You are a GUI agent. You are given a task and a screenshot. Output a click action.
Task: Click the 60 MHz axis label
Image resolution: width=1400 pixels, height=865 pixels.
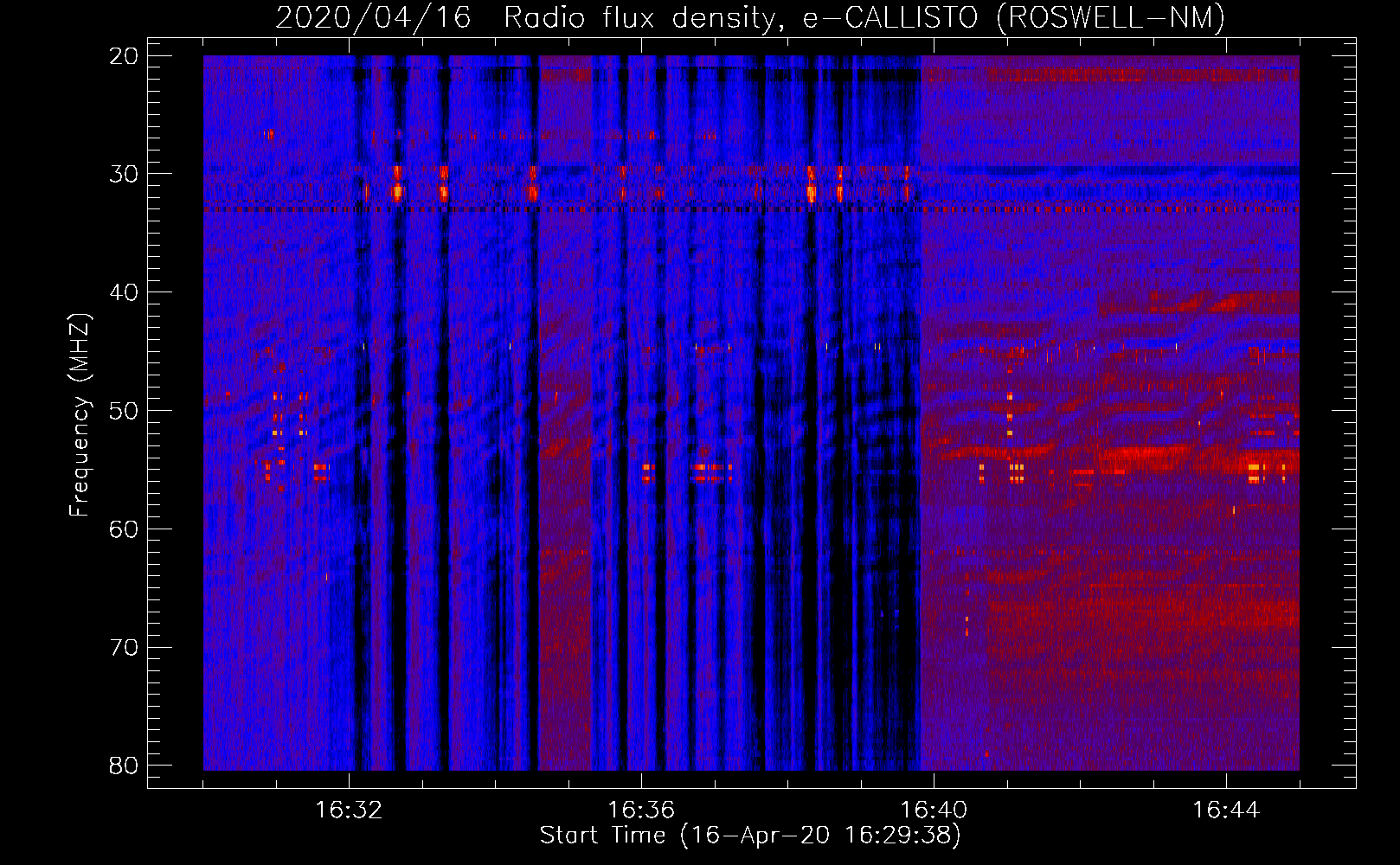[x=125, y=529]
